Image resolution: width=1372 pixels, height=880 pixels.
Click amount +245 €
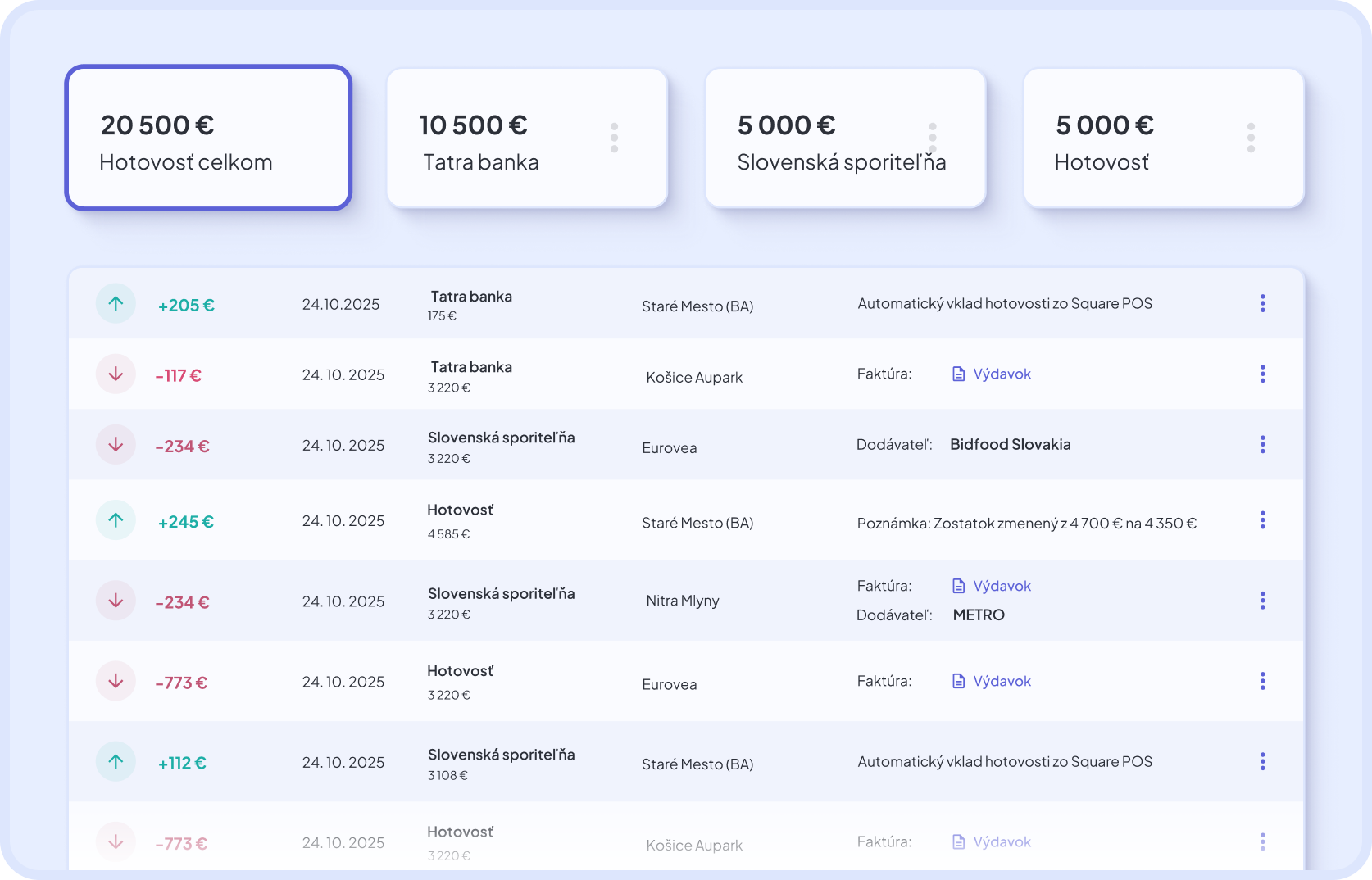[186, 522]
